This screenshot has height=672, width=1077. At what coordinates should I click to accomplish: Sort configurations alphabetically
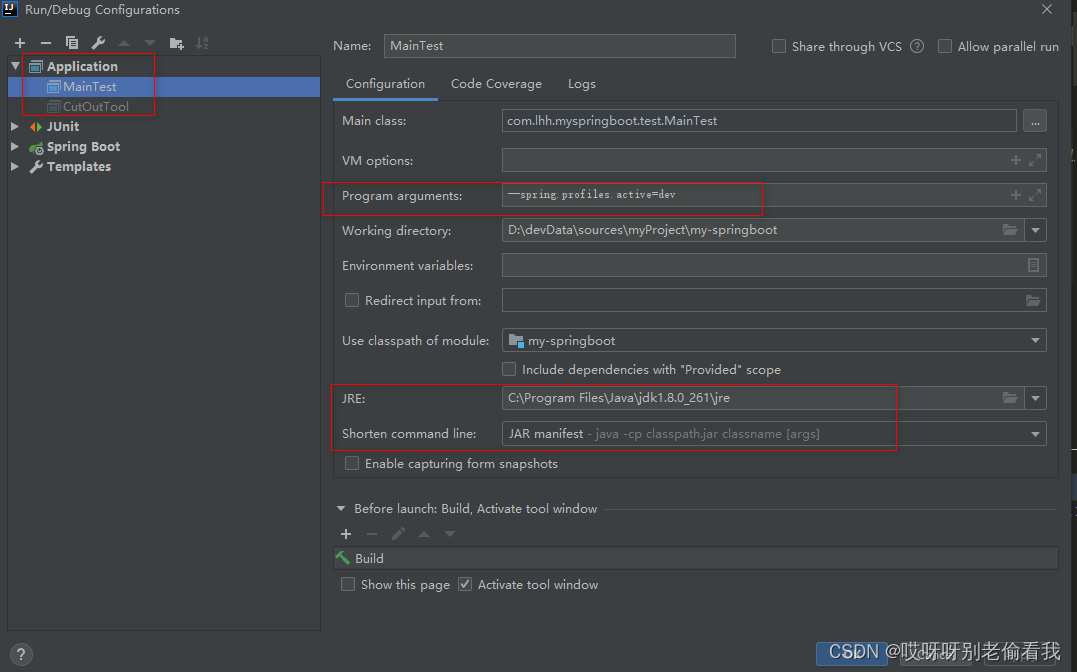[202, 43]
